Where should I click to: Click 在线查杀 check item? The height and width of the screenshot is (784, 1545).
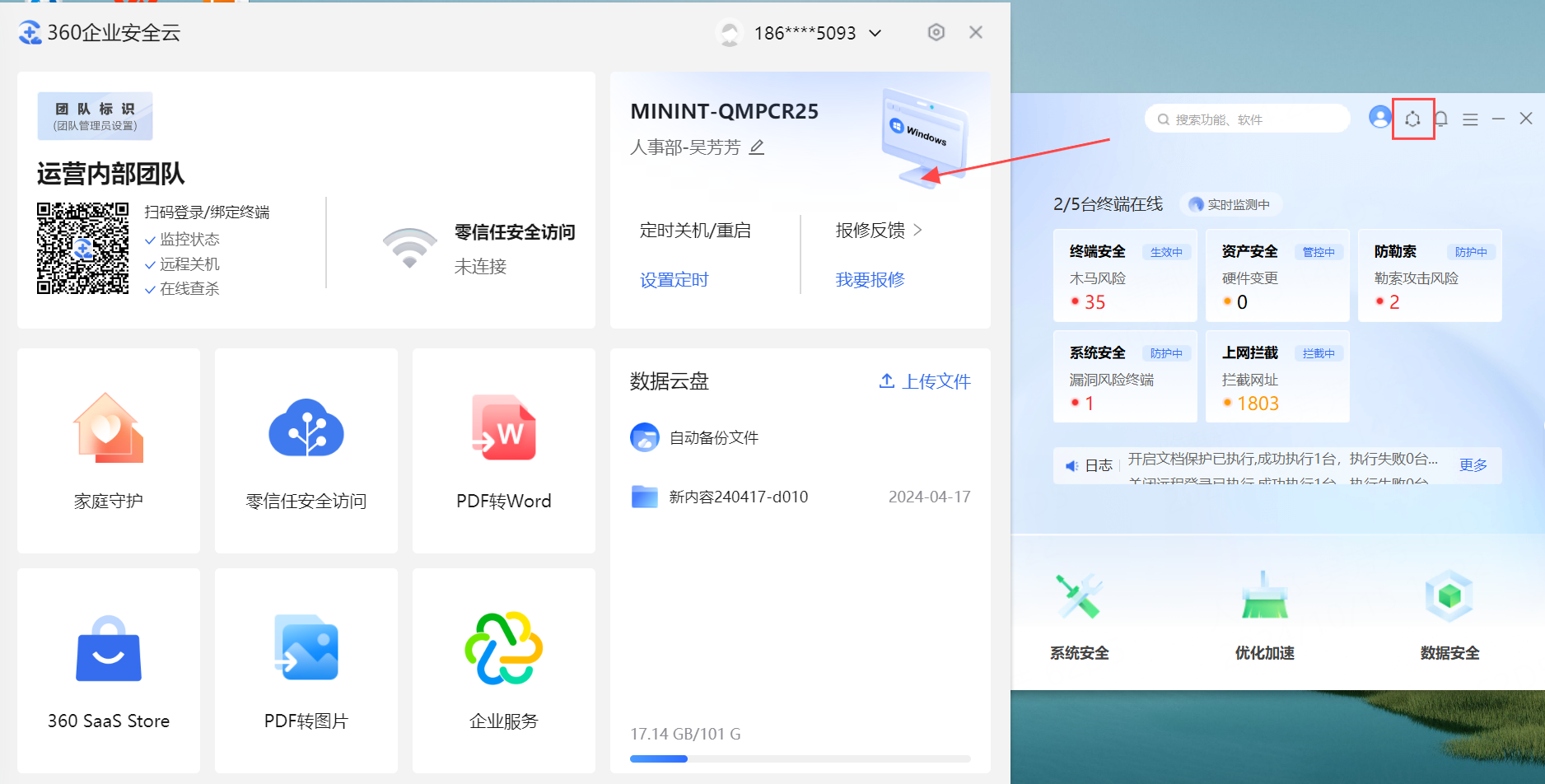click(x=182, y=289)
